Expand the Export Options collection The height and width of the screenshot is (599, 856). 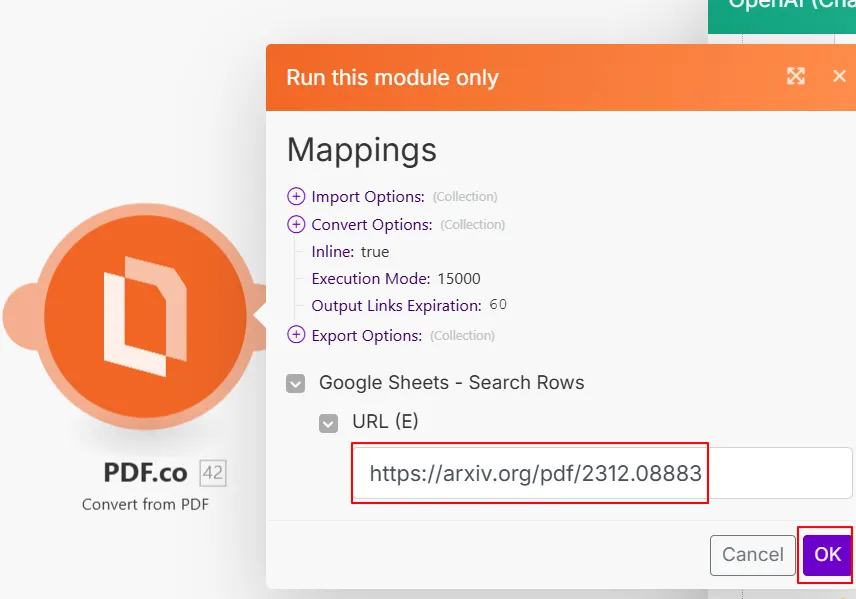(x=296, y=334)
